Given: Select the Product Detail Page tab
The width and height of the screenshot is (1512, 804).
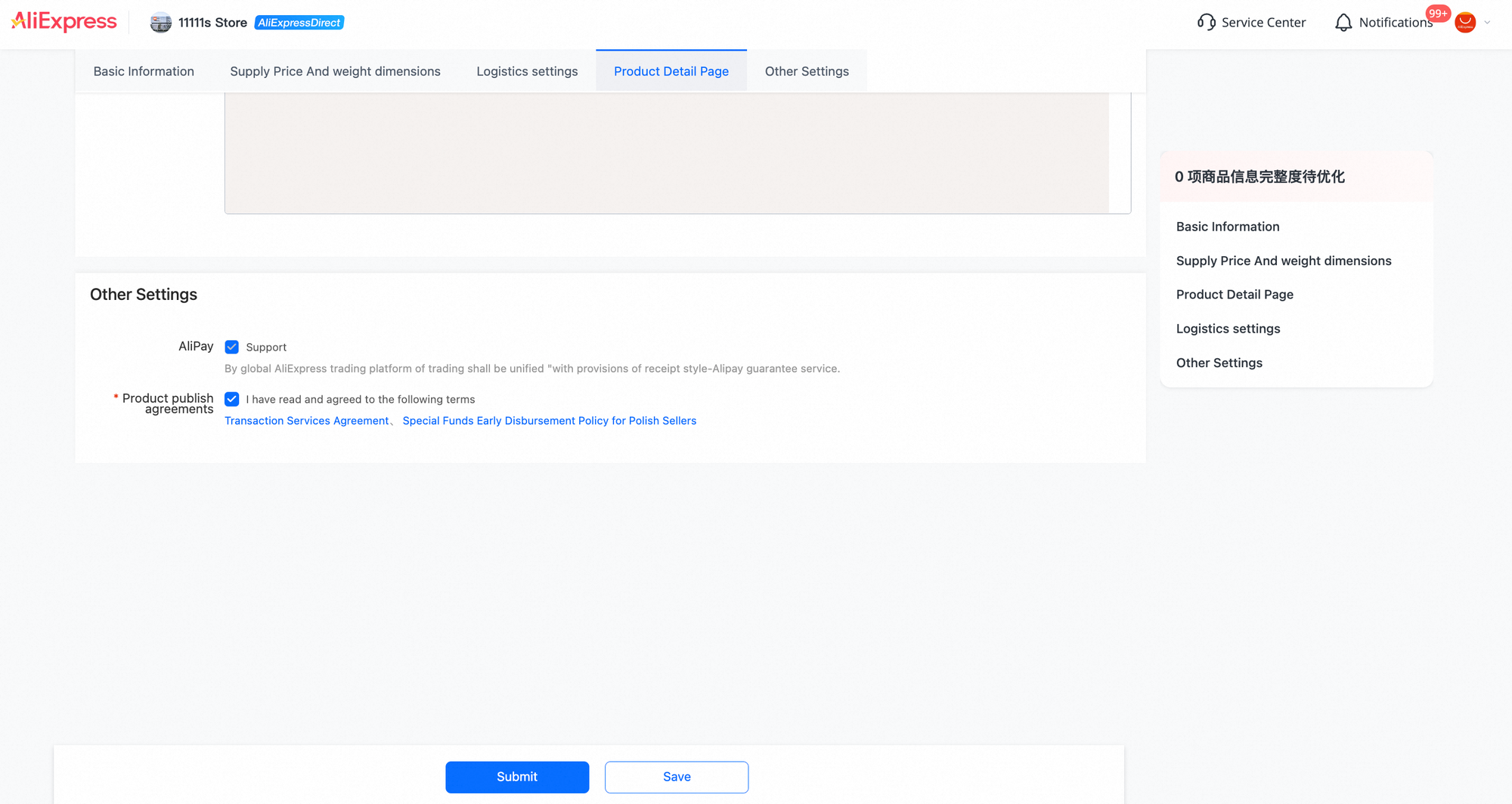Looking at the screenshot, I should point(671,71).
